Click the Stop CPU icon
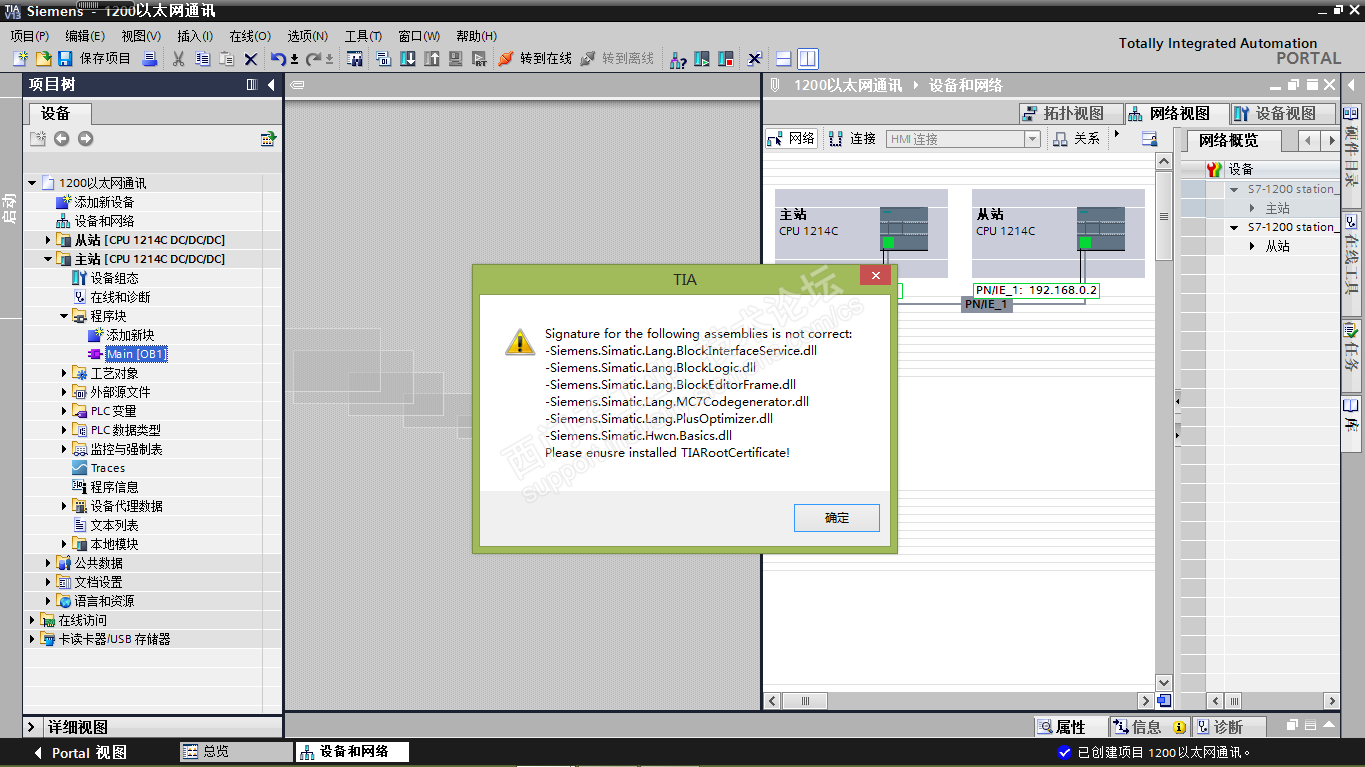 click(726, 59)
